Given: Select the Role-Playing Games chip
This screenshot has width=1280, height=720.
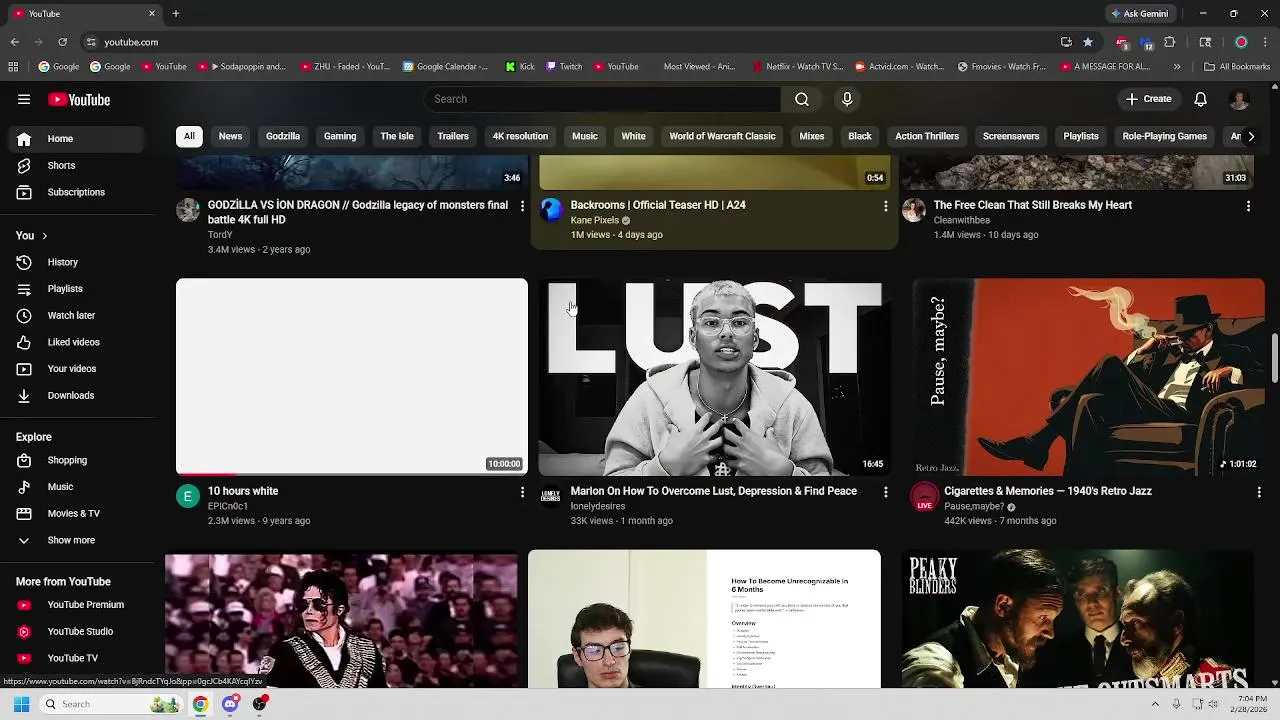Looking at the screenshot, I should (x=1164, y=136).
